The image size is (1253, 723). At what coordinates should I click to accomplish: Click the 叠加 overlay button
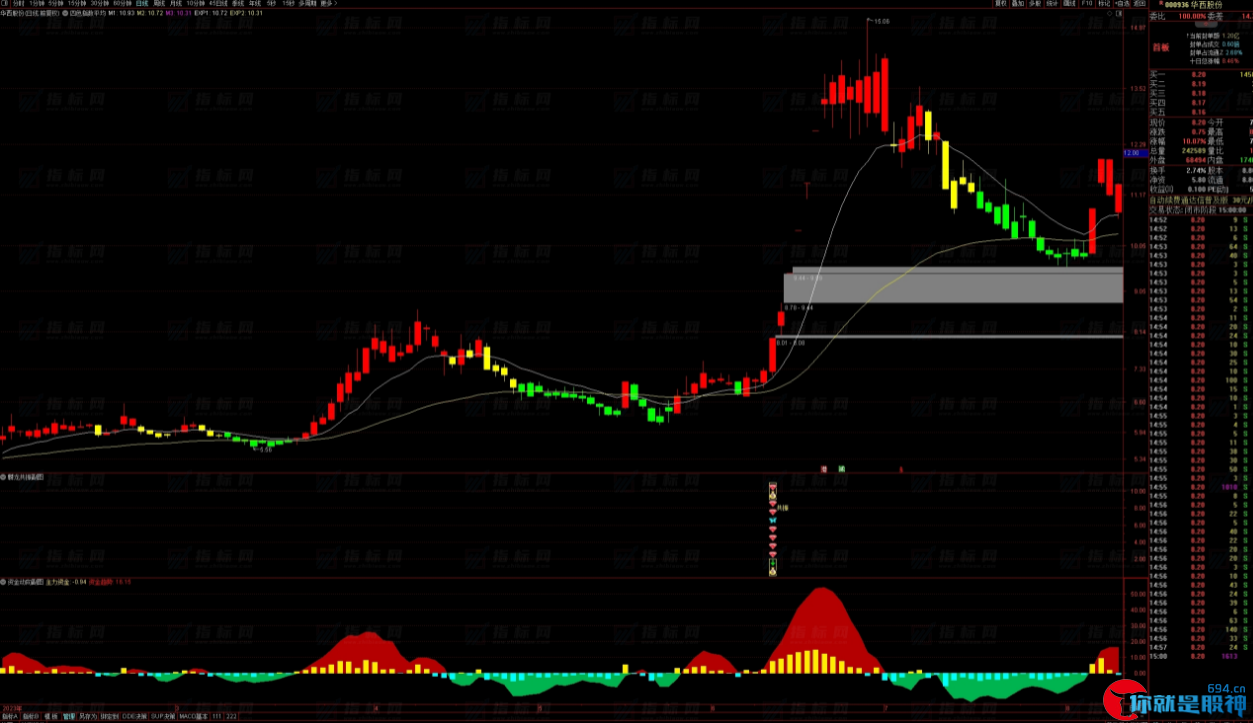[1018, 4]
